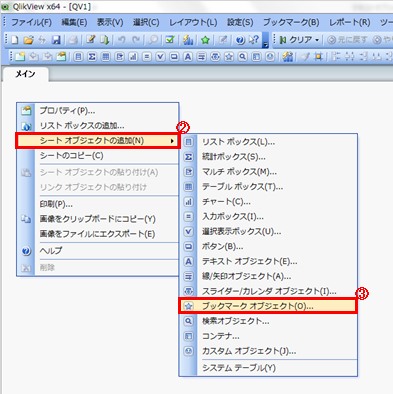Image resolution: width=393 pixels, height=394 pixels.
Task: Choose 画像をファイルにエクスポート(E) entry
Action: click(x=98, y=234)
